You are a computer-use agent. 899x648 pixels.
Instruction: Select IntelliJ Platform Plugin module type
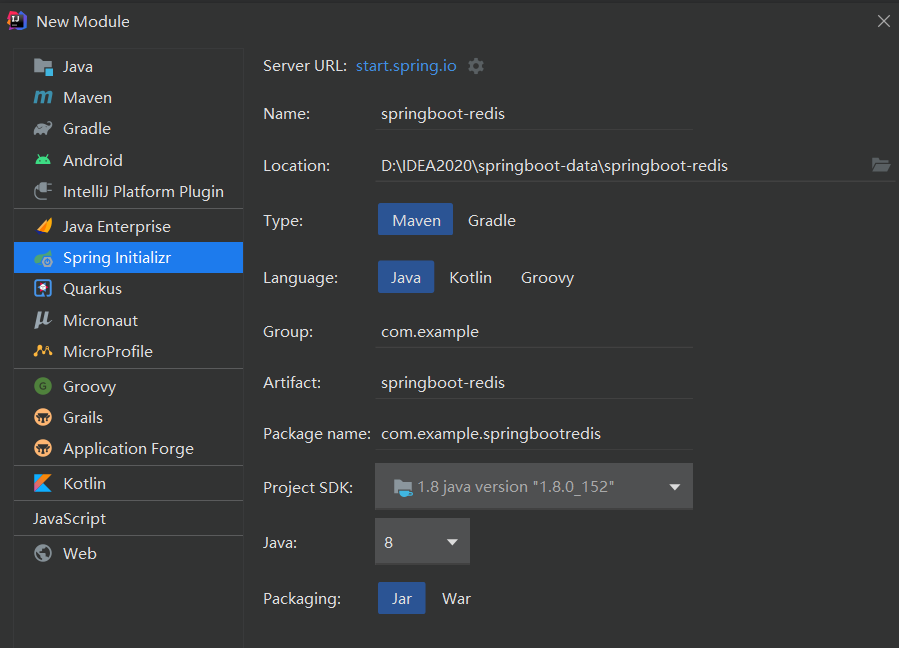click(x=128, y=192)
